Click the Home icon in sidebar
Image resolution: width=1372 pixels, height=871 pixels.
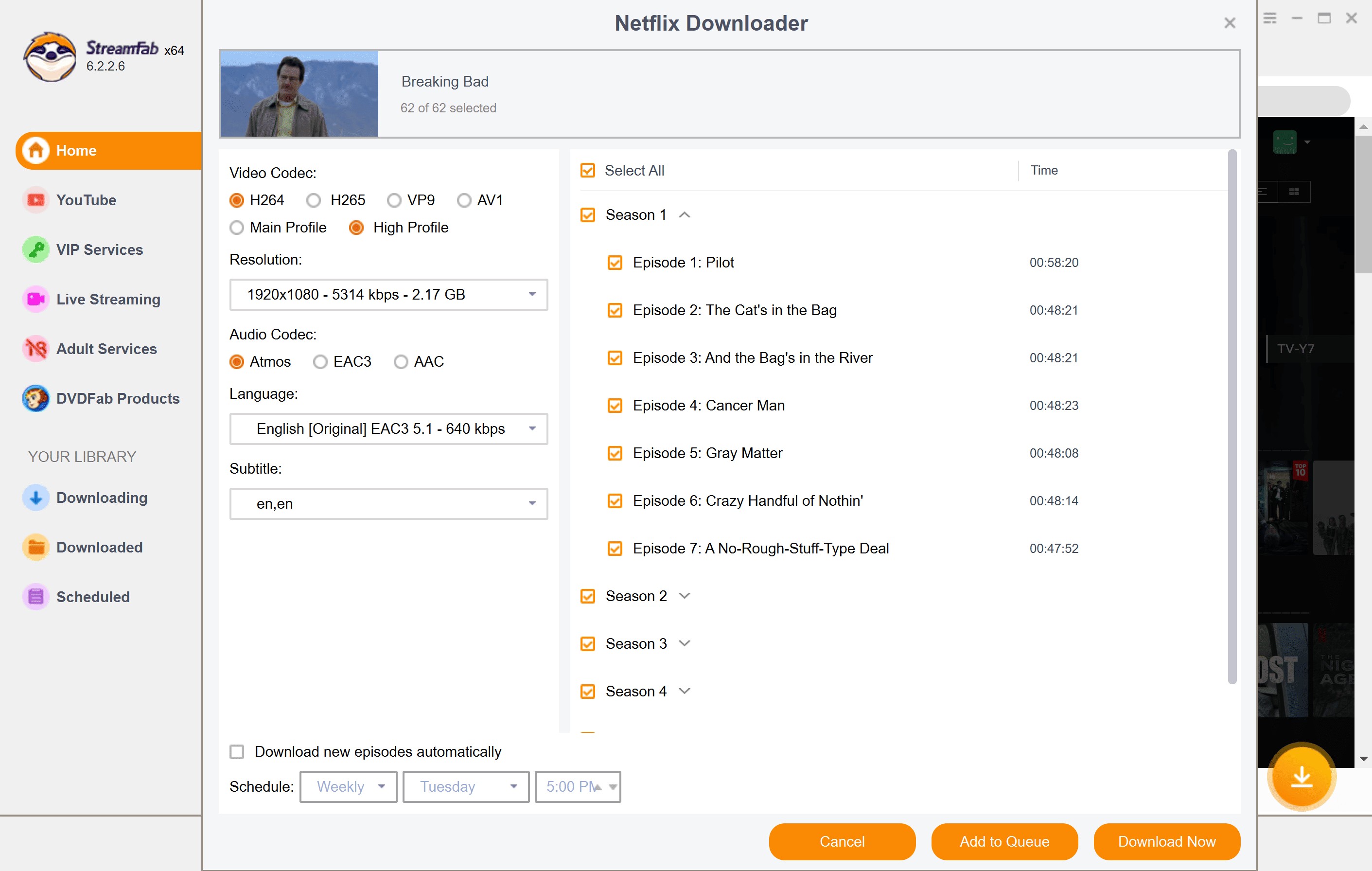click(36, 150)
